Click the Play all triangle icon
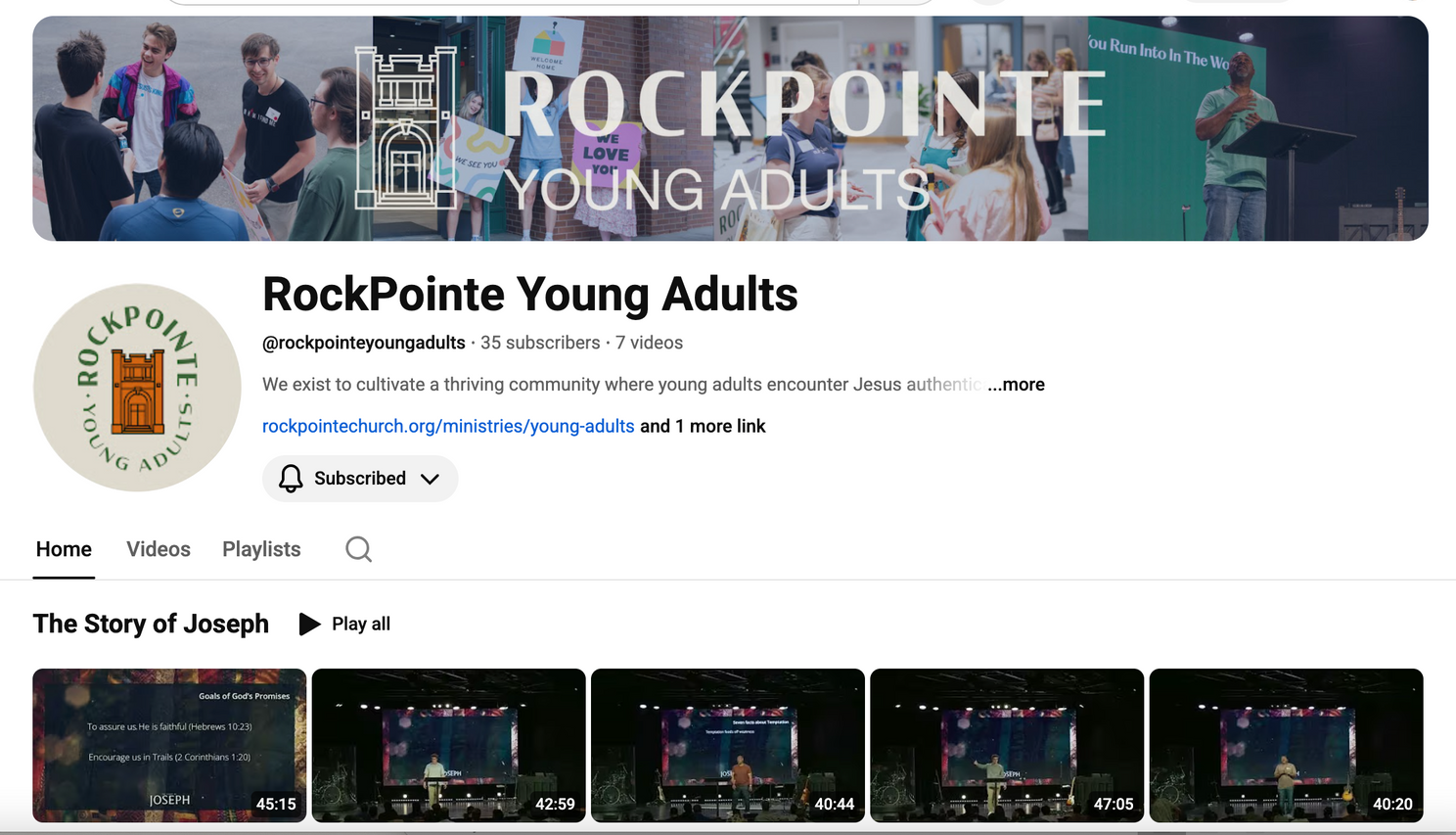Screen dimensions: 1456x835 pos(309,625)
